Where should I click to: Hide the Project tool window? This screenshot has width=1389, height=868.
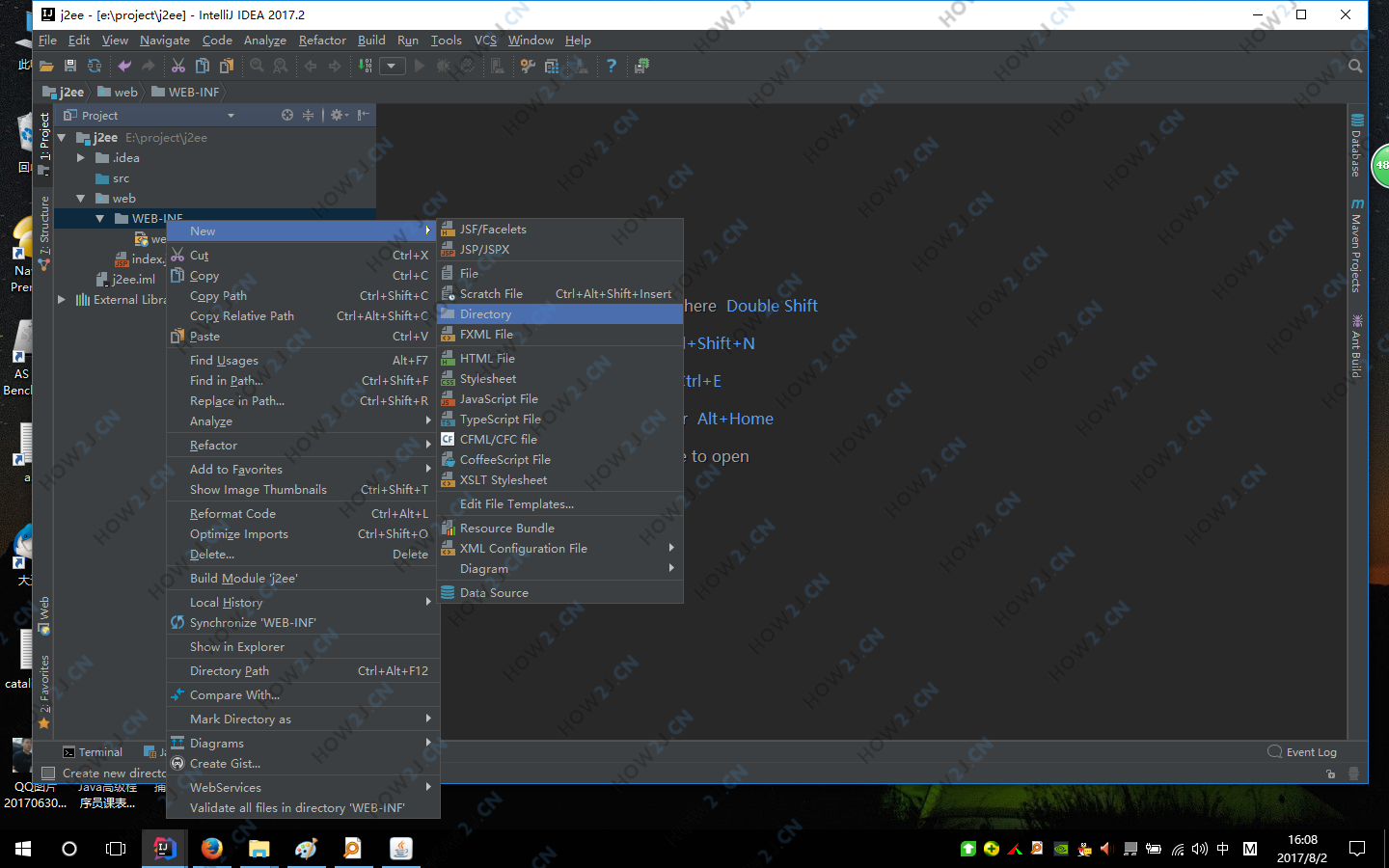364,115
